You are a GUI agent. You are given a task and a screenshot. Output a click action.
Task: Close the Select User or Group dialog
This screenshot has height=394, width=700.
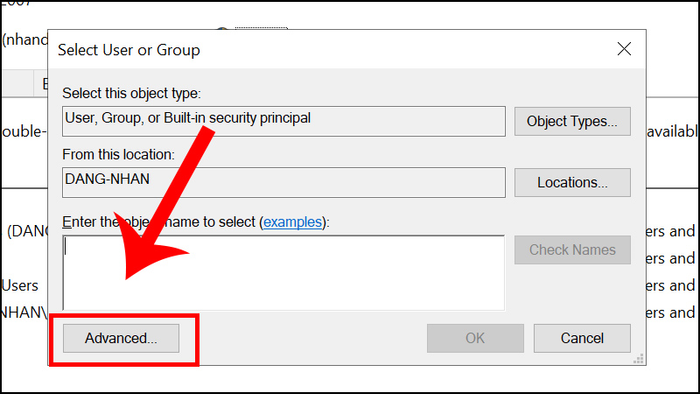pos(624,49)
